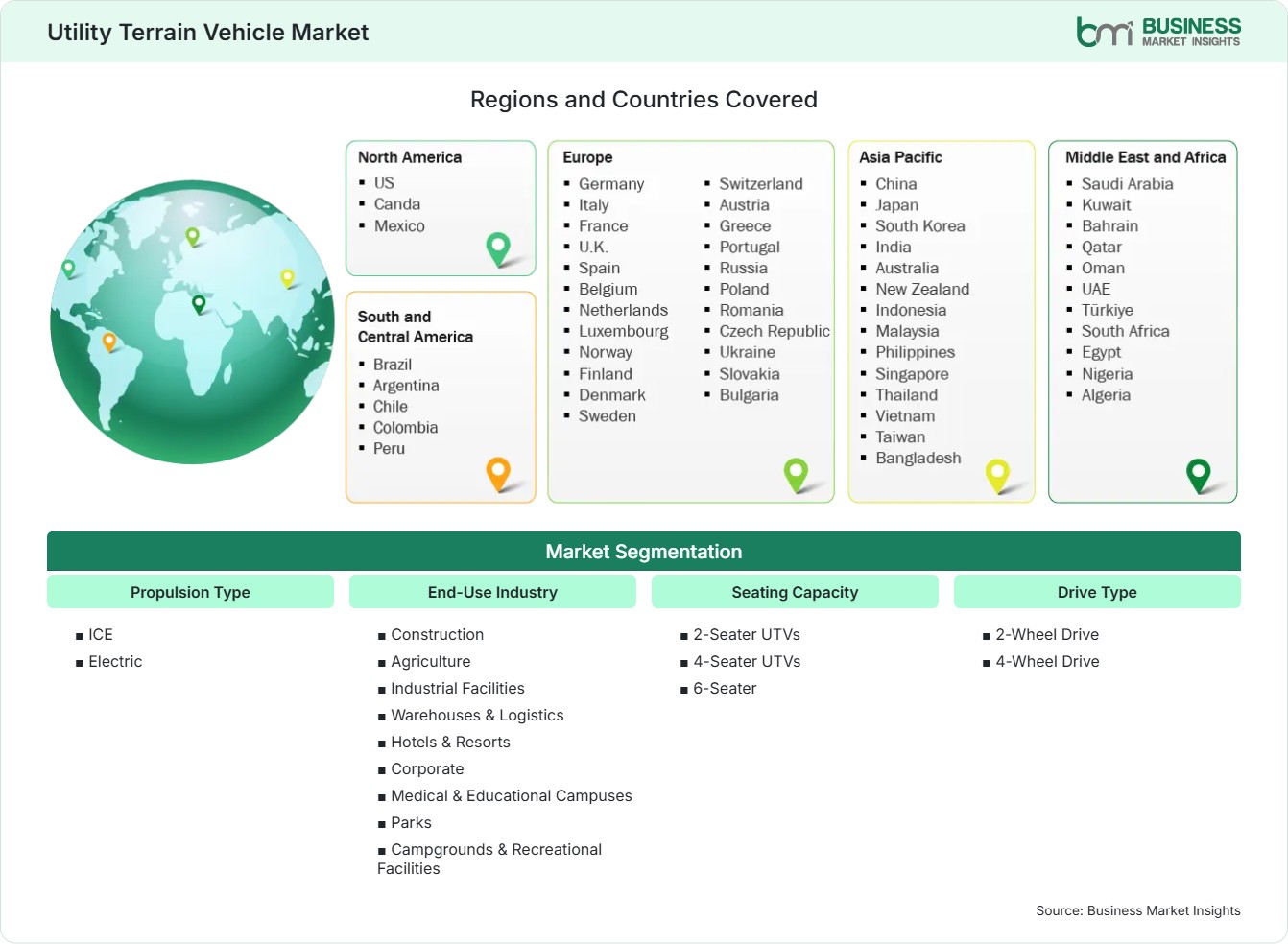The height and width of the screenshot is (944, 1288).
Task: Click the Market Segmentation banner
Action: [x=644, y=552]
